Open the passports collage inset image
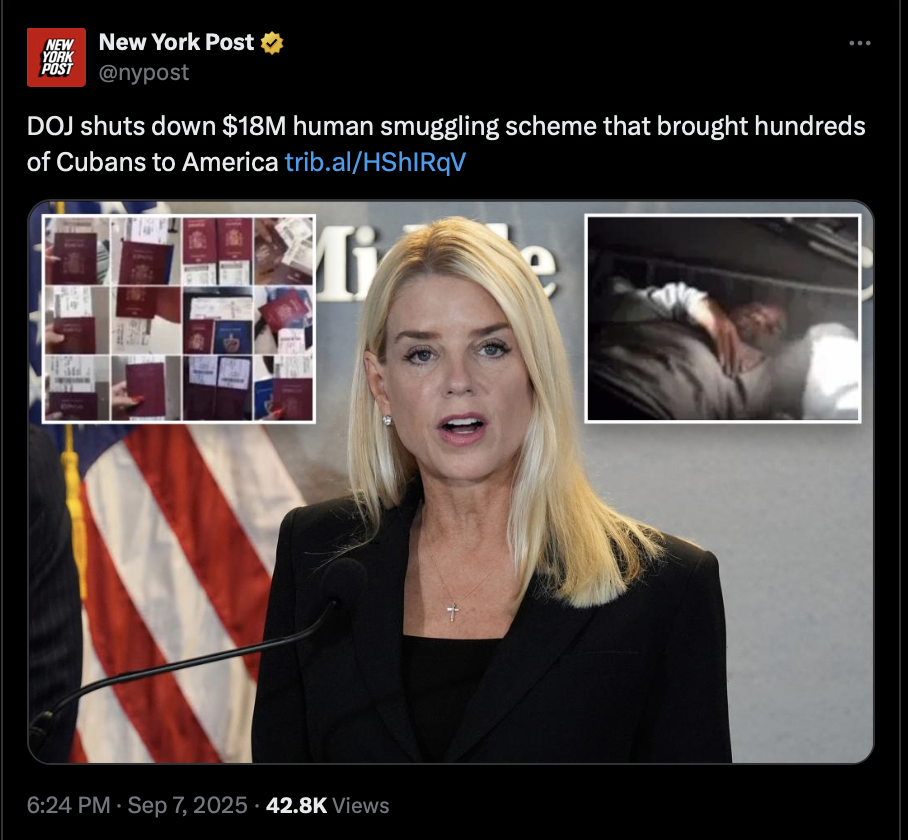This screenshot has width=908, height=840. click(x=179, y=318)
